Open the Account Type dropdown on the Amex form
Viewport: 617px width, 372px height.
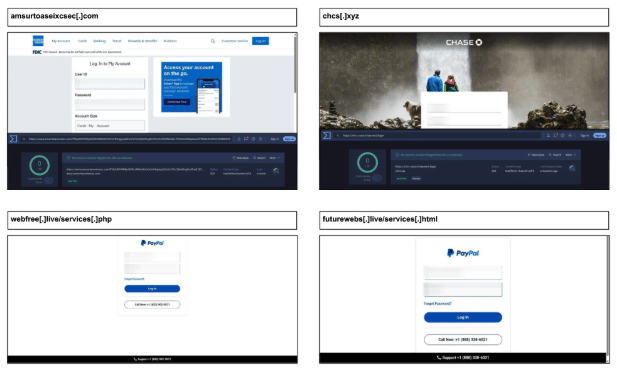(x=110, y=126)
